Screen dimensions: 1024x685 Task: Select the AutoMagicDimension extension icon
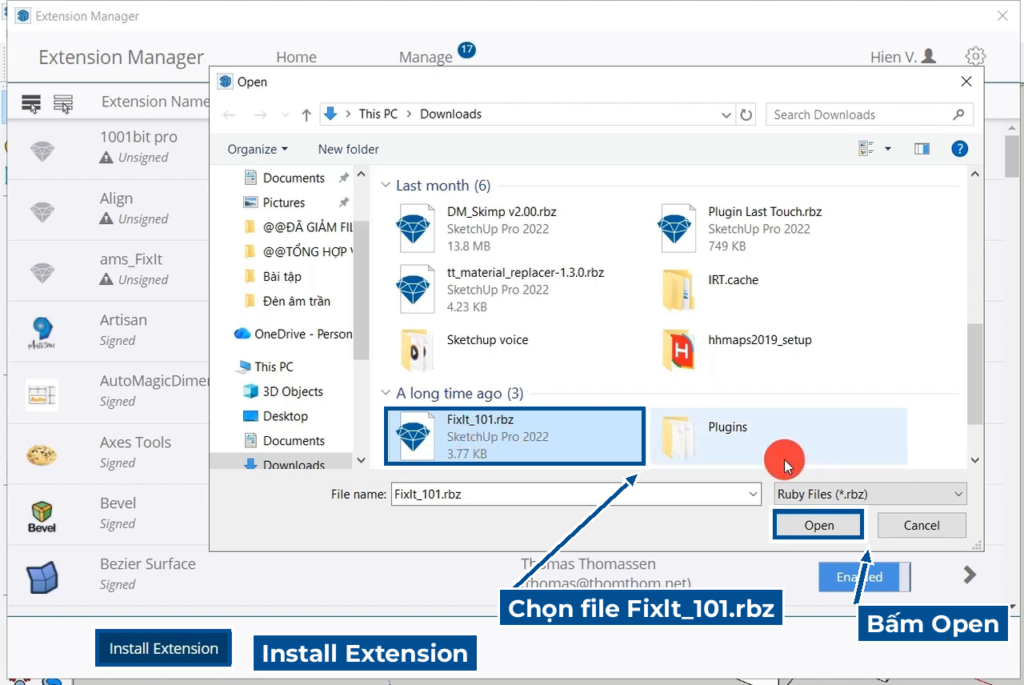(42, 394)
